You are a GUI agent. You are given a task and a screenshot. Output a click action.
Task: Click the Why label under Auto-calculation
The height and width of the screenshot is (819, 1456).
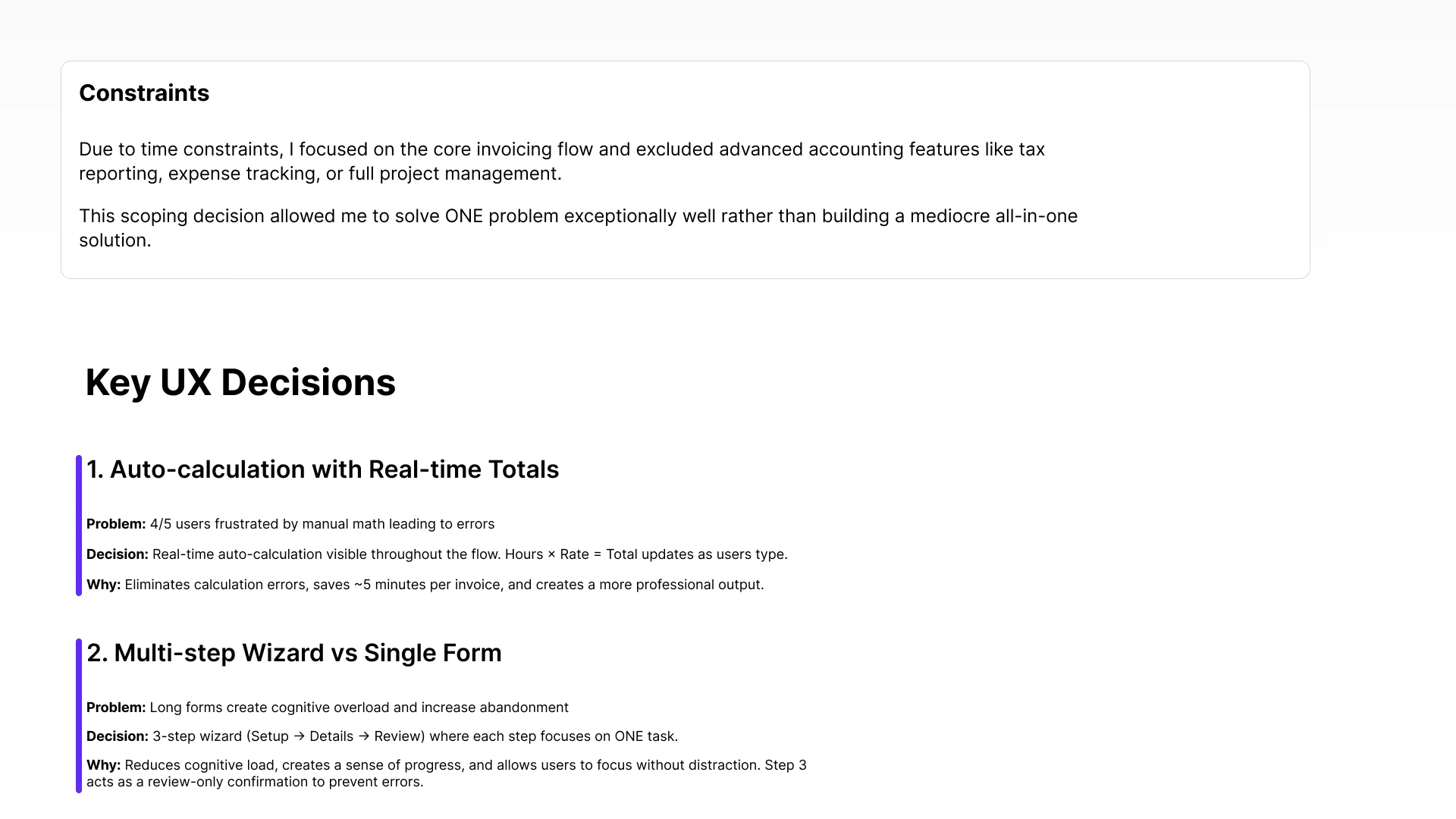pos(103,585)
